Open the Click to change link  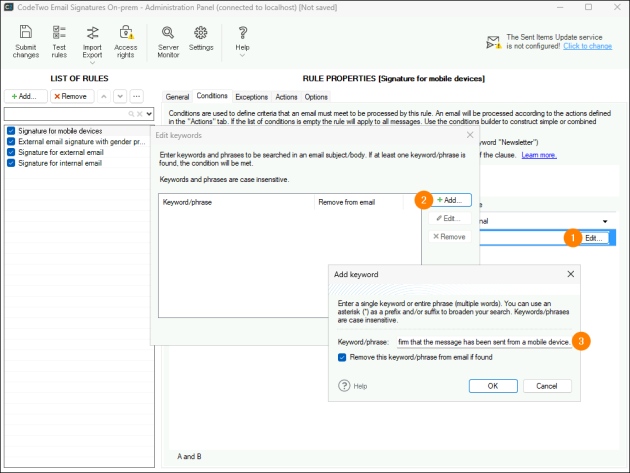(587, 46)
